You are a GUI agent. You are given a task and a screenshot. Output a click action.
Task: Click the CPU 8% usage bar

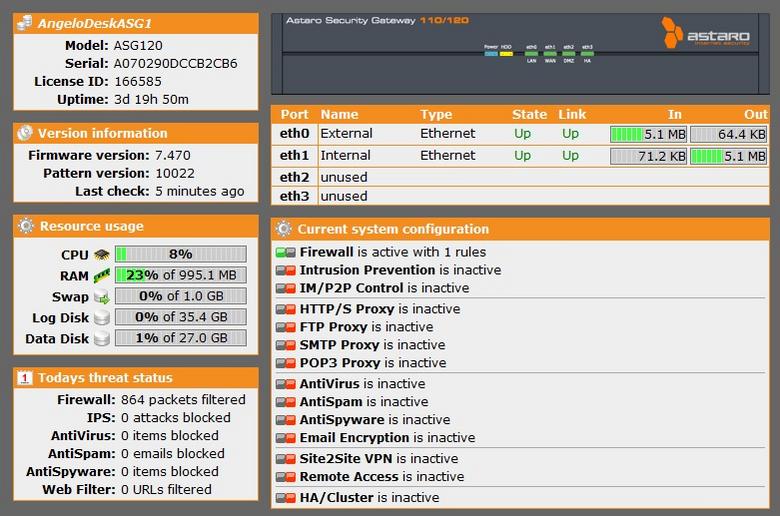pos(181,254)
